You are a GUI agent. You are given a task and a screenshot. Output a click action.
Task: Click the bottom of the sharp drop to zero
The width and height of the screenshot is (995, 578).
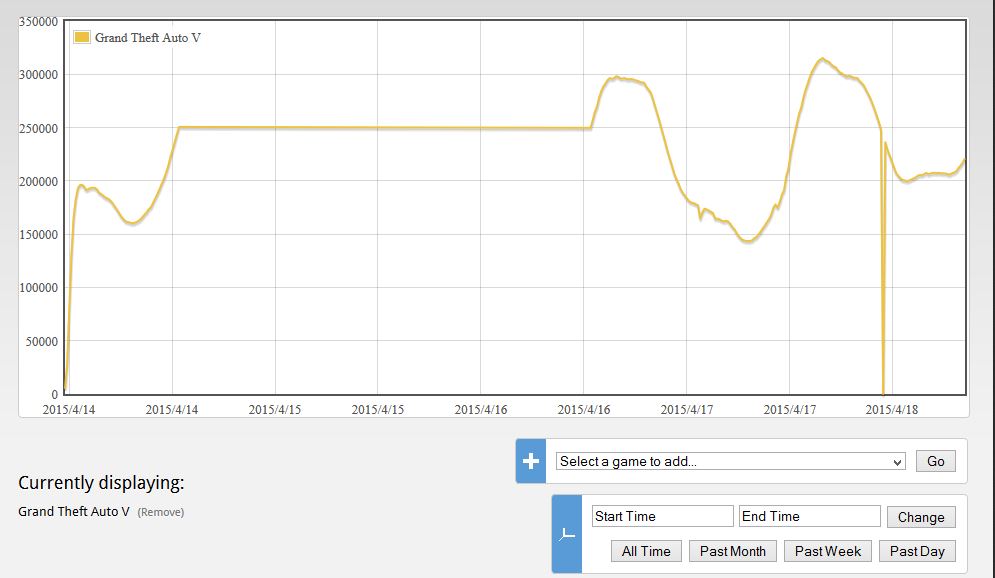click(883, 392)
